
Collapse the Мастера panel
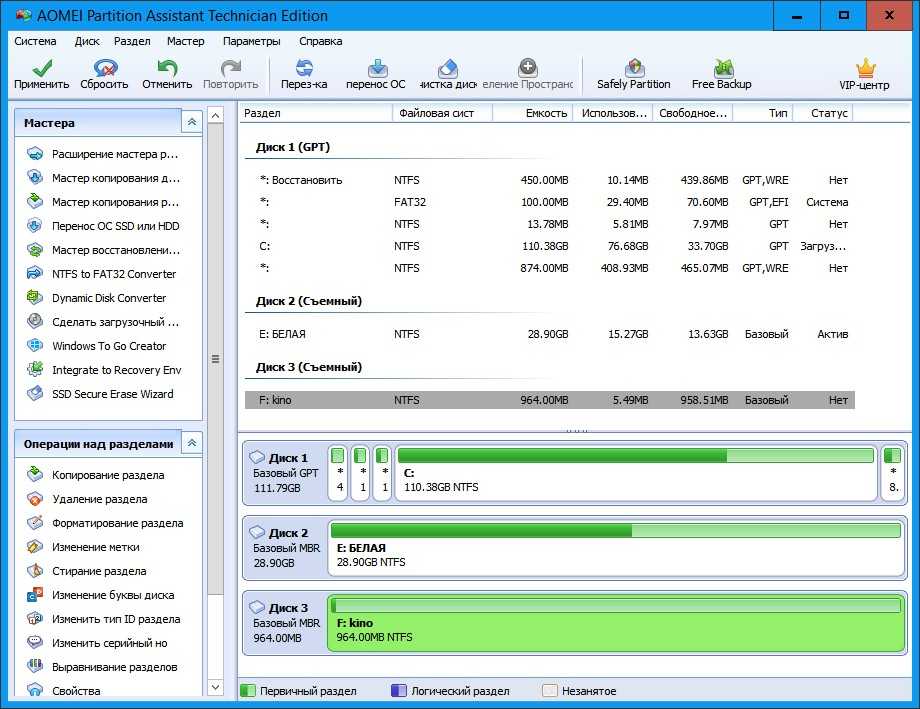point(190,122)
